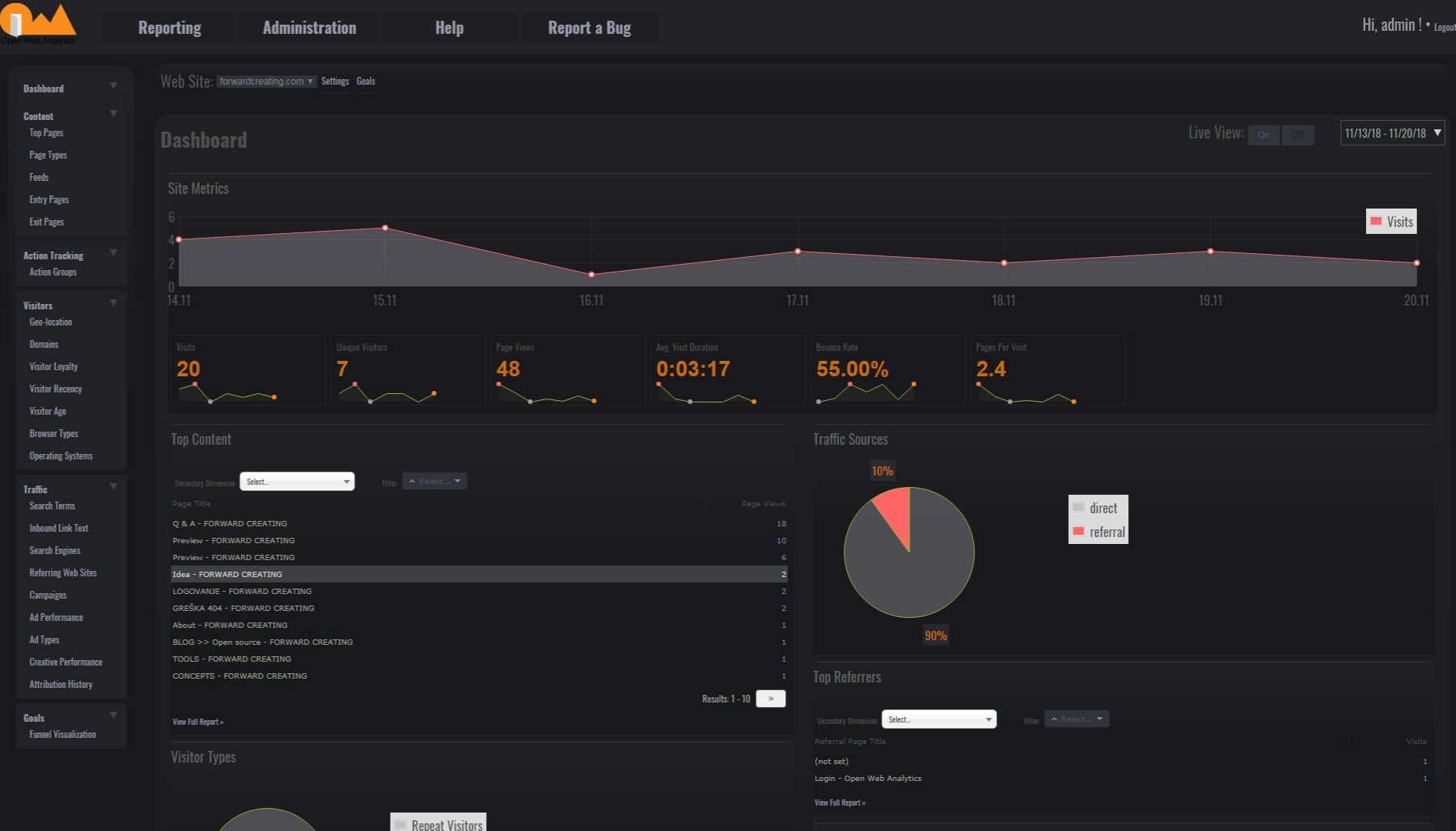Screen dimensions: 1456x831
Task: Collapse the Traffic sidebar section arrow
Action: 113,486
